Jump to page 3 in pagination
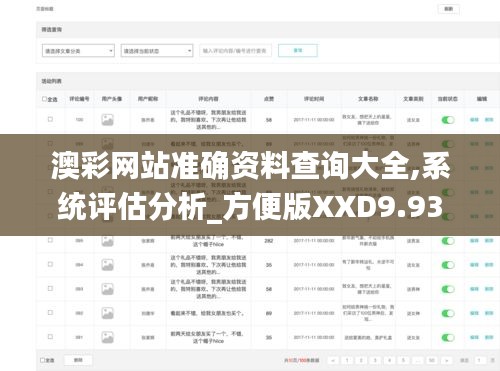The height and width of the screenshot is (371, 500). (x=375, y=360)
